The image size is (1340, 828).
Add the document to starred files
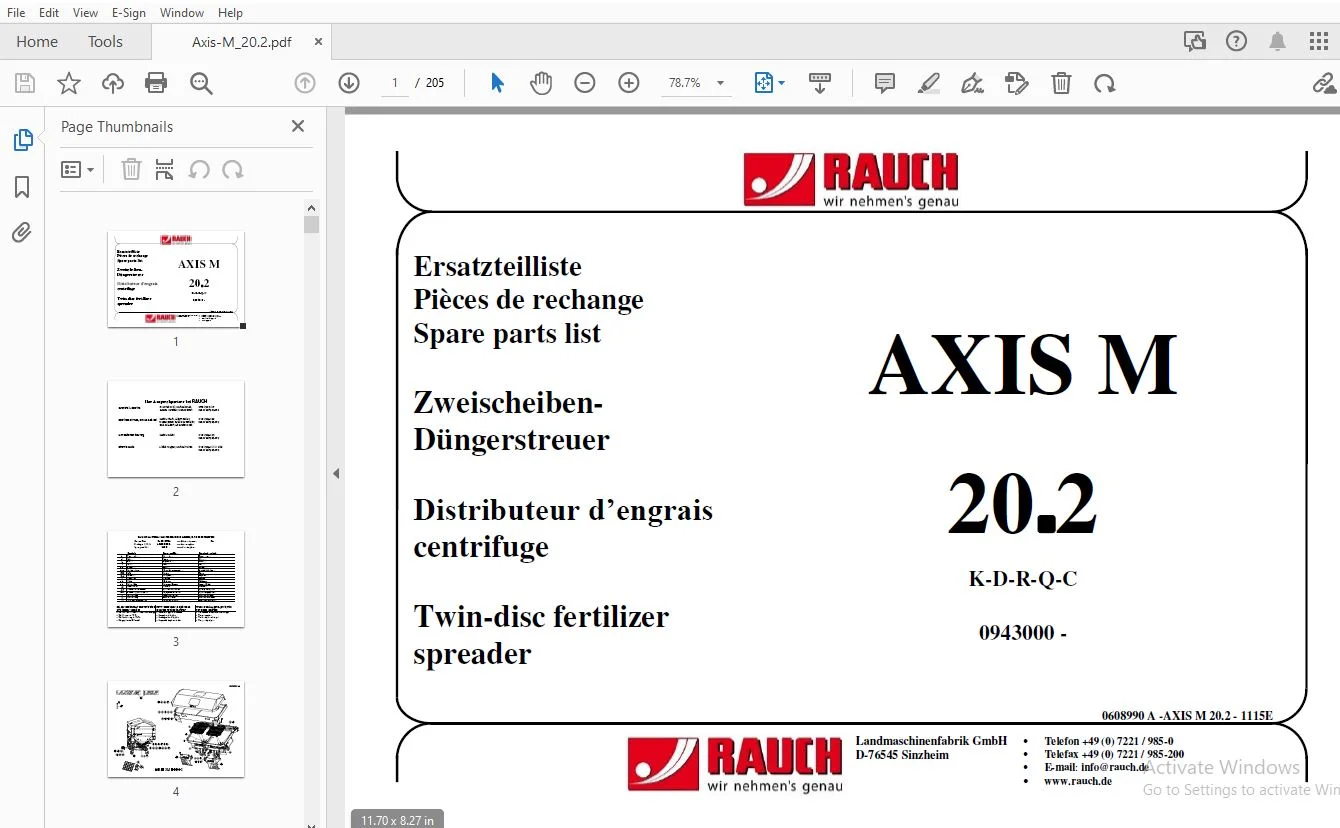(69, 83)
